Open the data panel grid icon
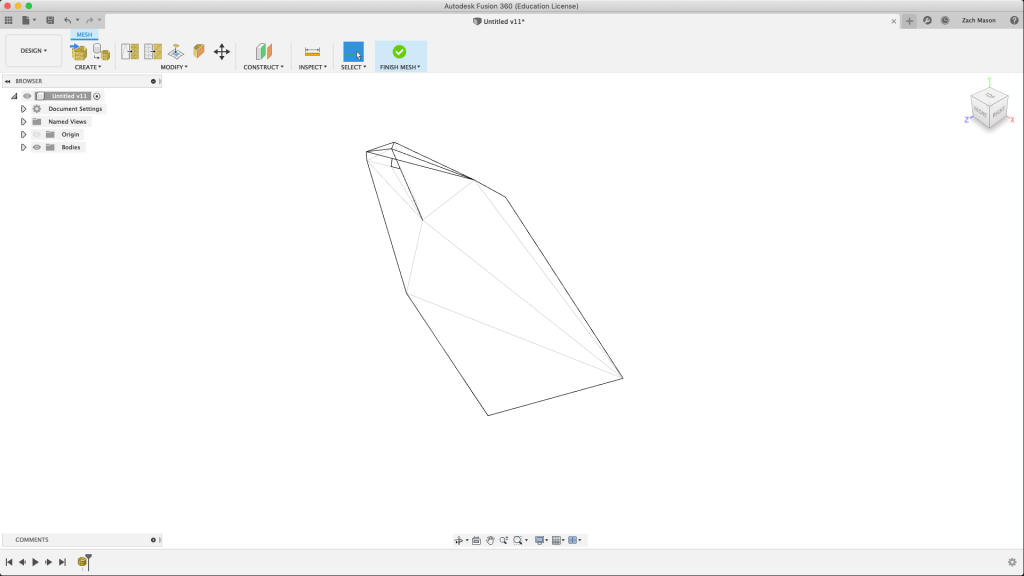Image resolution: width=1024 pixels, height=576 pixels. tap(9, 20)
